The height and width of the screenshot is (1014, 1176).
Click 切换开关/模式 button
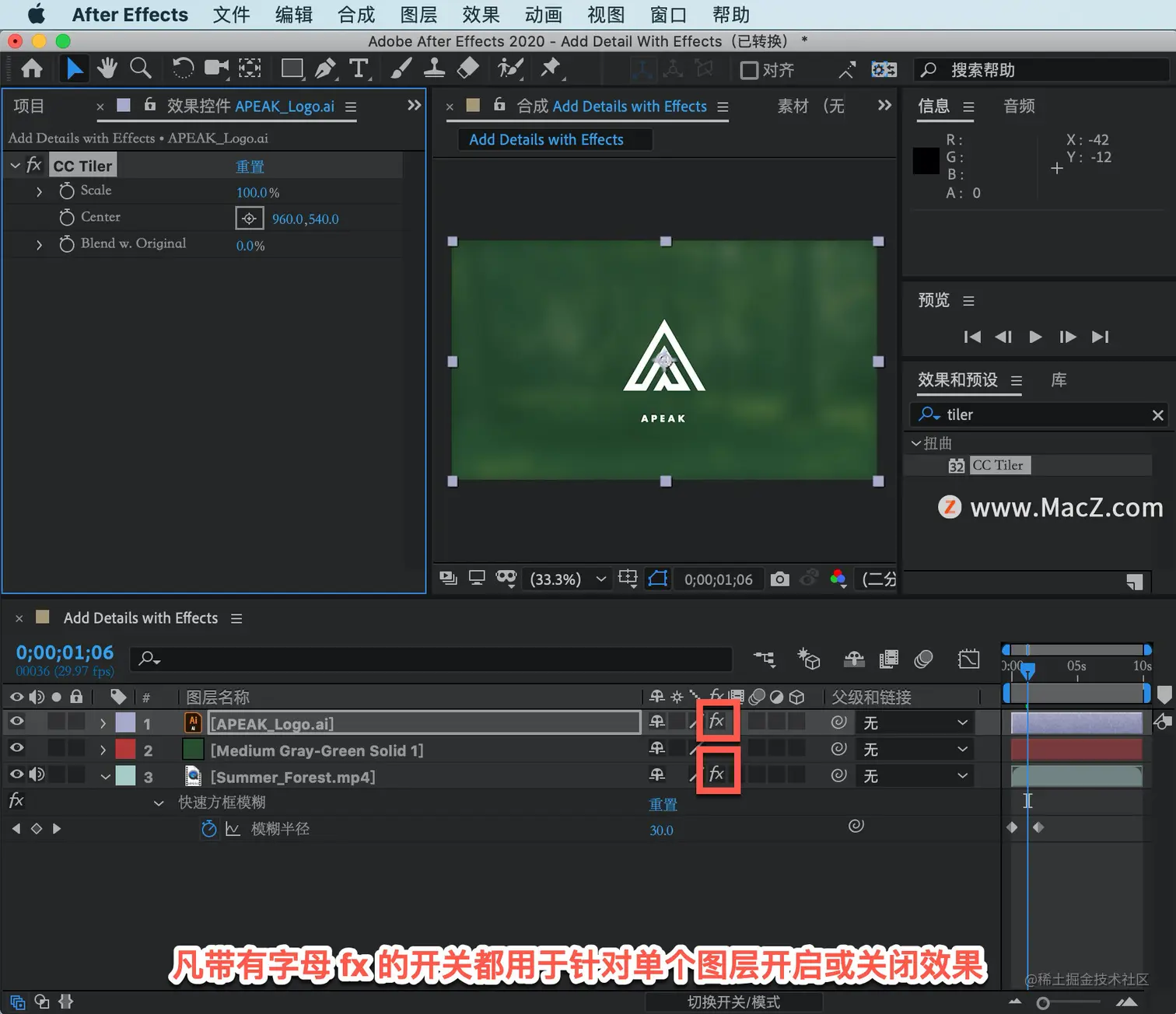pyautogui.click(x=733, y=1002)
